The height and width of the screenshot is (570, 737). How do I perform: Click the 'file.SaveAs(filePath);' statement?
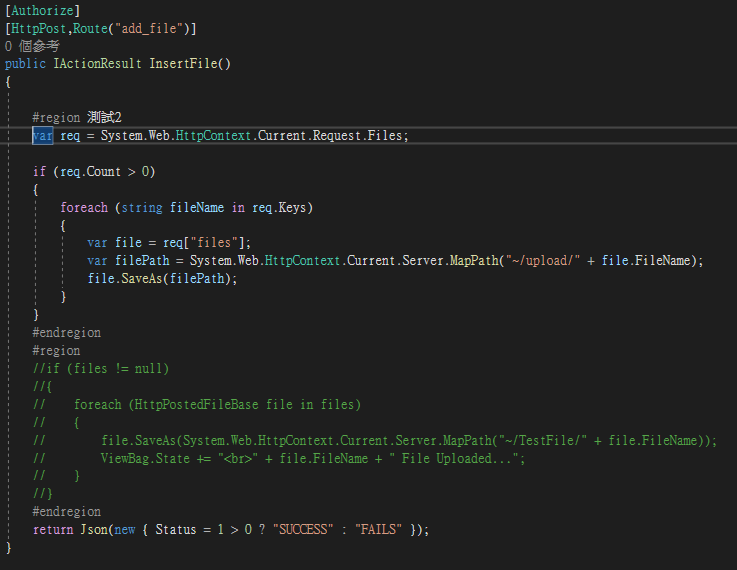(162, 279)
